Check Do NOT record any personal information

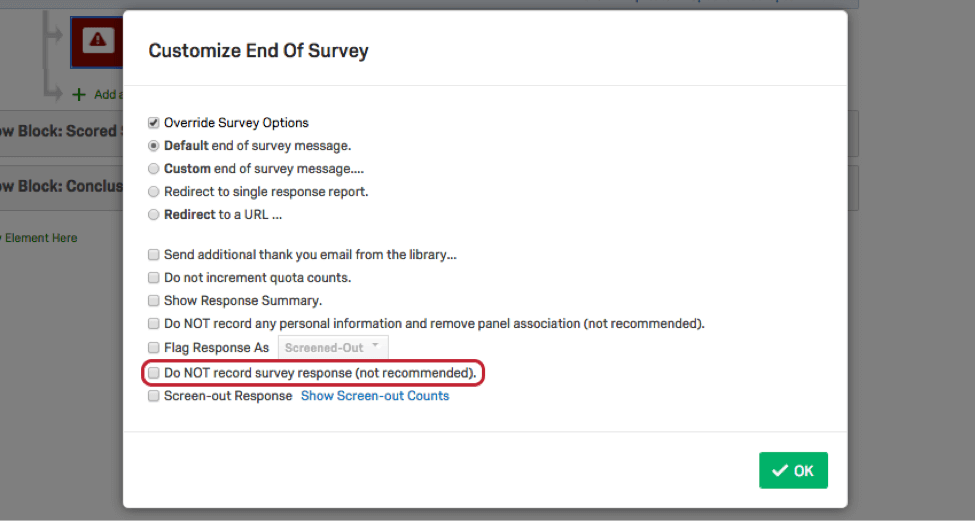pos(154,324)
